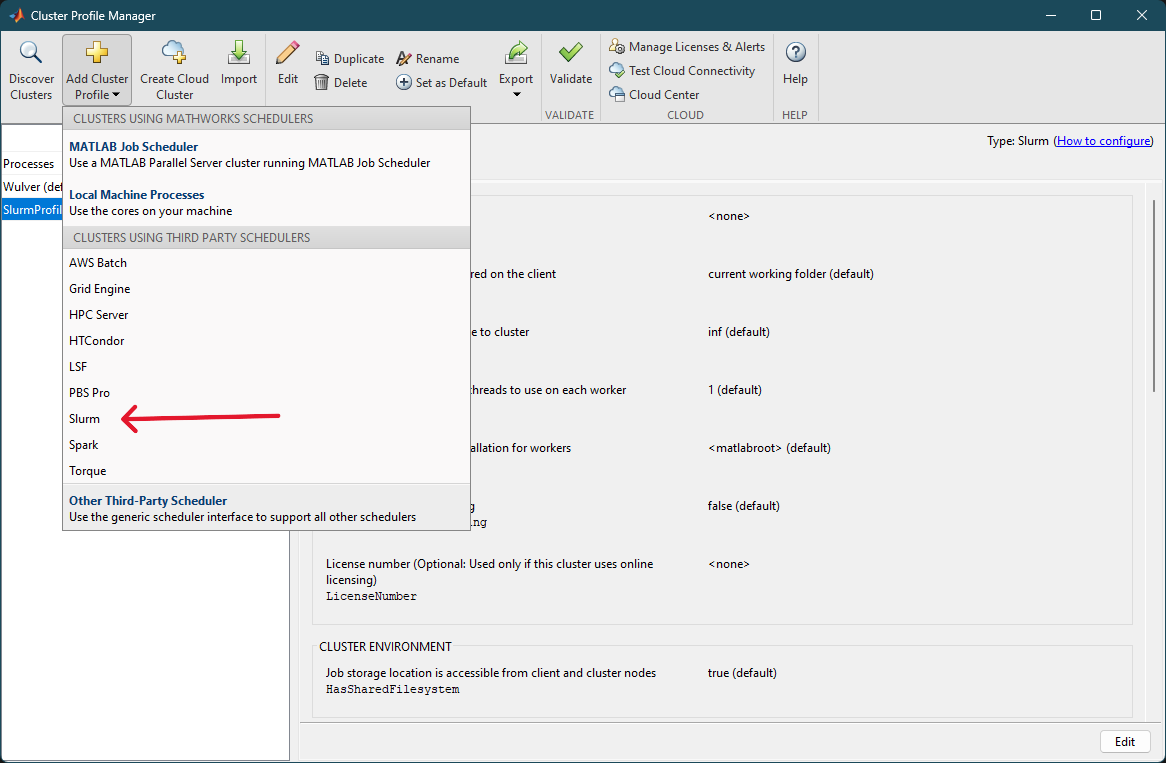This screenshot has width=1166, height=763.
Task: Click the Edit pencil icon in toolbar
Action: (288, 53)
